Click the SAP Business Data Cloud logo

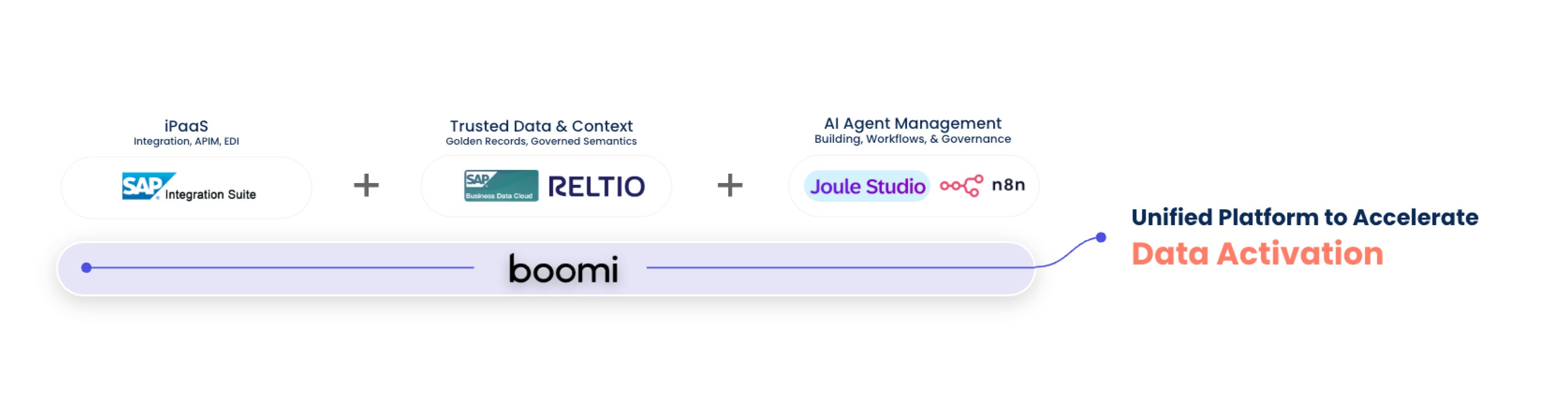(501, 186)
